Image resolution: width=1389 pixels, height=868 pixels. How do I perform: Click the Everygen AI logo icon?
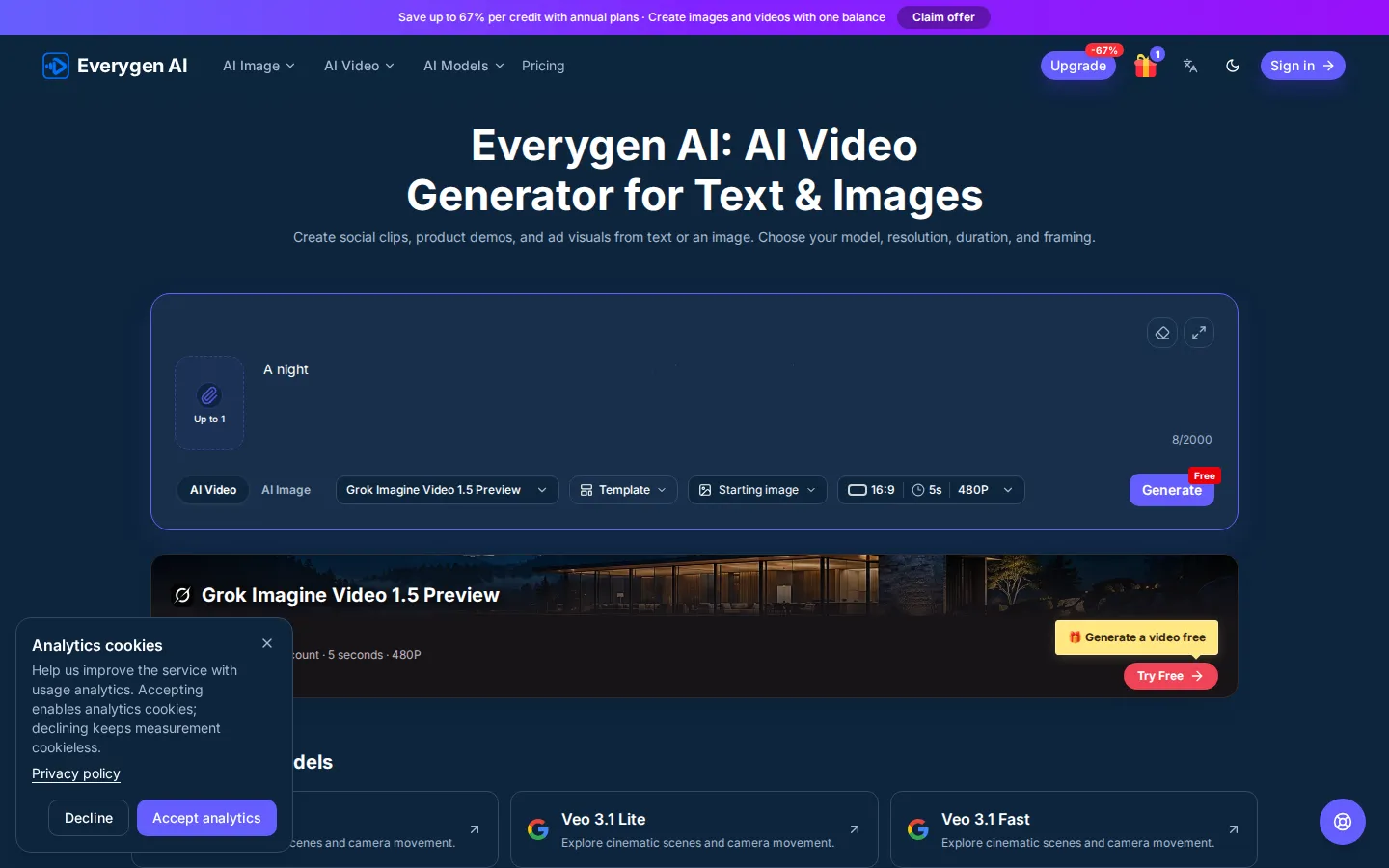tap(56, 66)
